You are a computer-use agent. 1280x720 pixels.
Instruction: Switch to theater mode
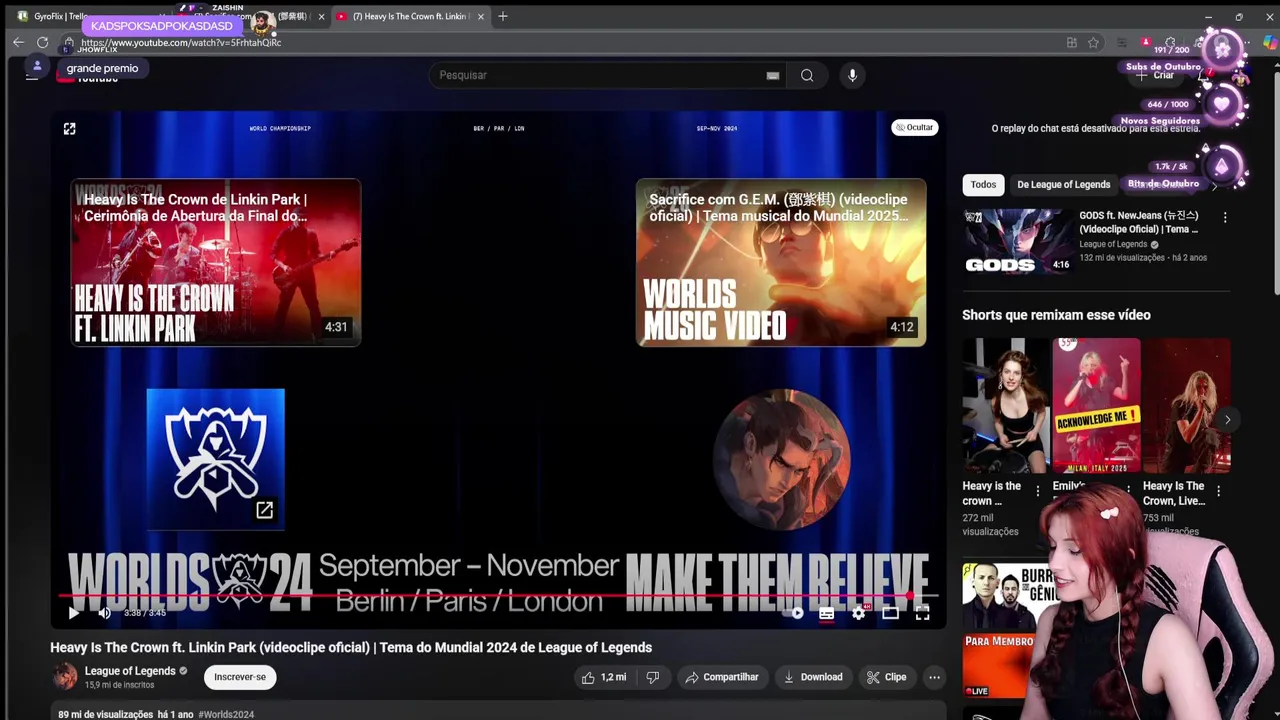[890, 613]
